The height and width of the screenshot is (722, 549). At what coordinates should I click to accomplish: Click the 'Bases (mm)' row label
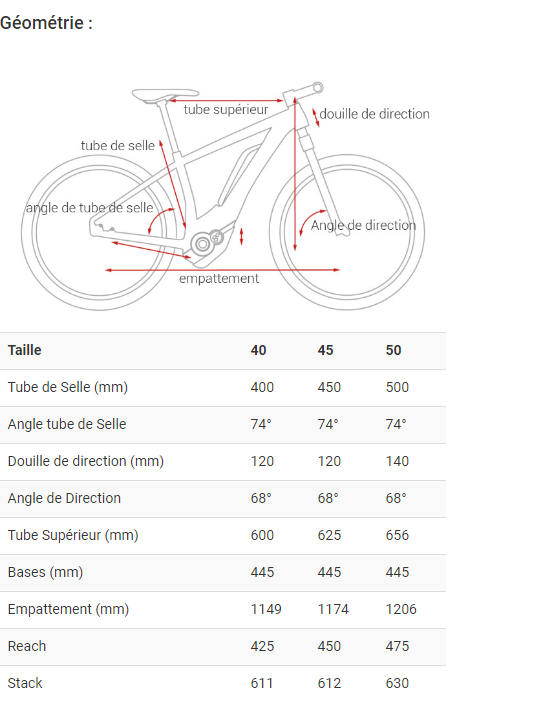[45, 572]
